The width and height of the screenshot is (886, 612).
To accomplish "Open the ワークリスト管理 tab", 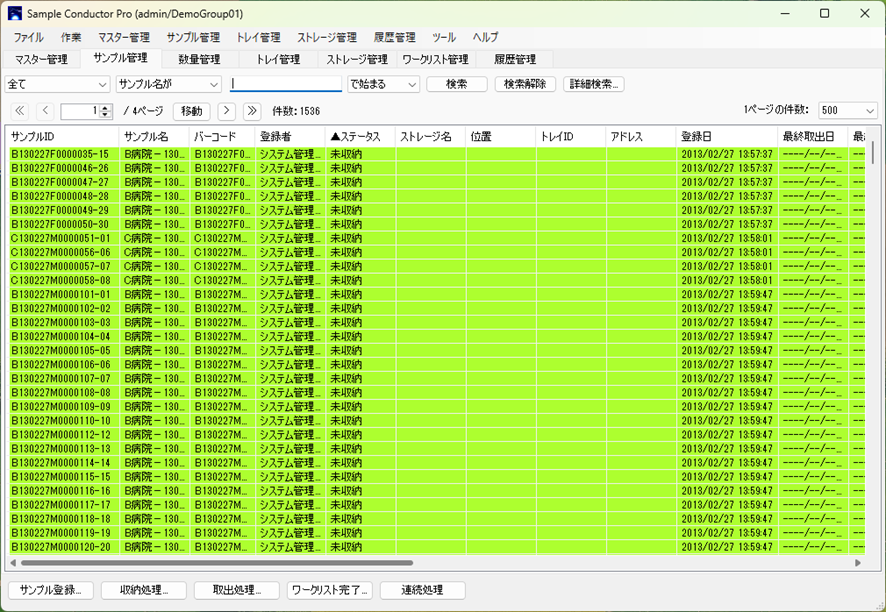I will pos(435,60).
